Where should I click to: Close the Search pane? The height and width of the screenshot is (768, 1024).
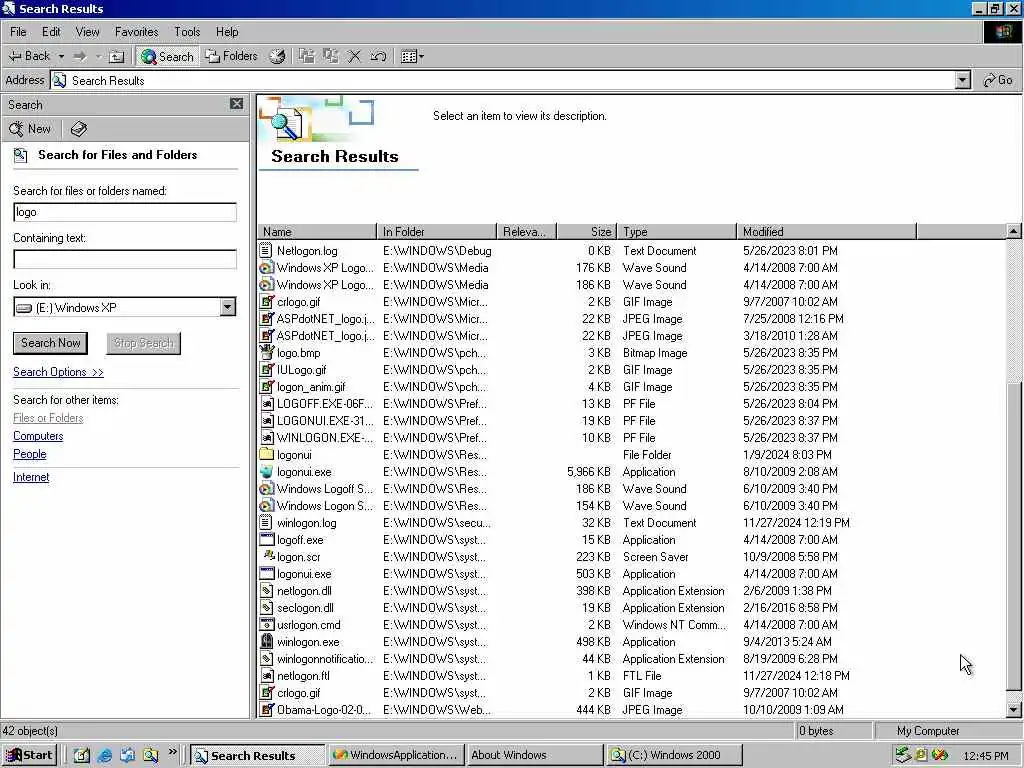click(236, 103)
